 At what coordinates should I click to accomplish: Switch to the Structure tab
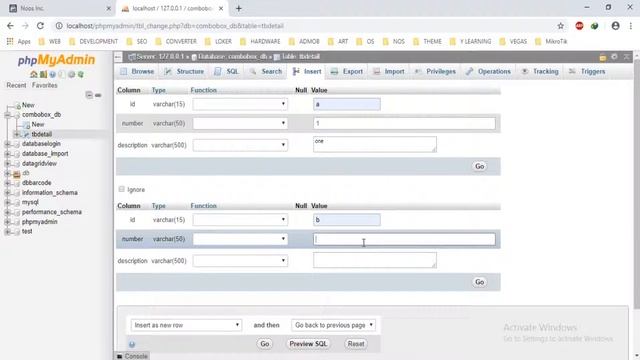[184, 71]
